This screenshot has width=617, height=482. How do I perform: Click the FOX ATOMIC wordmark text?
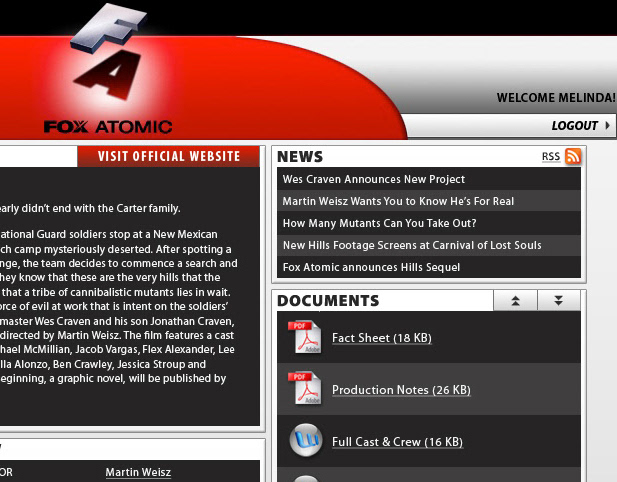tap(108, 127)
